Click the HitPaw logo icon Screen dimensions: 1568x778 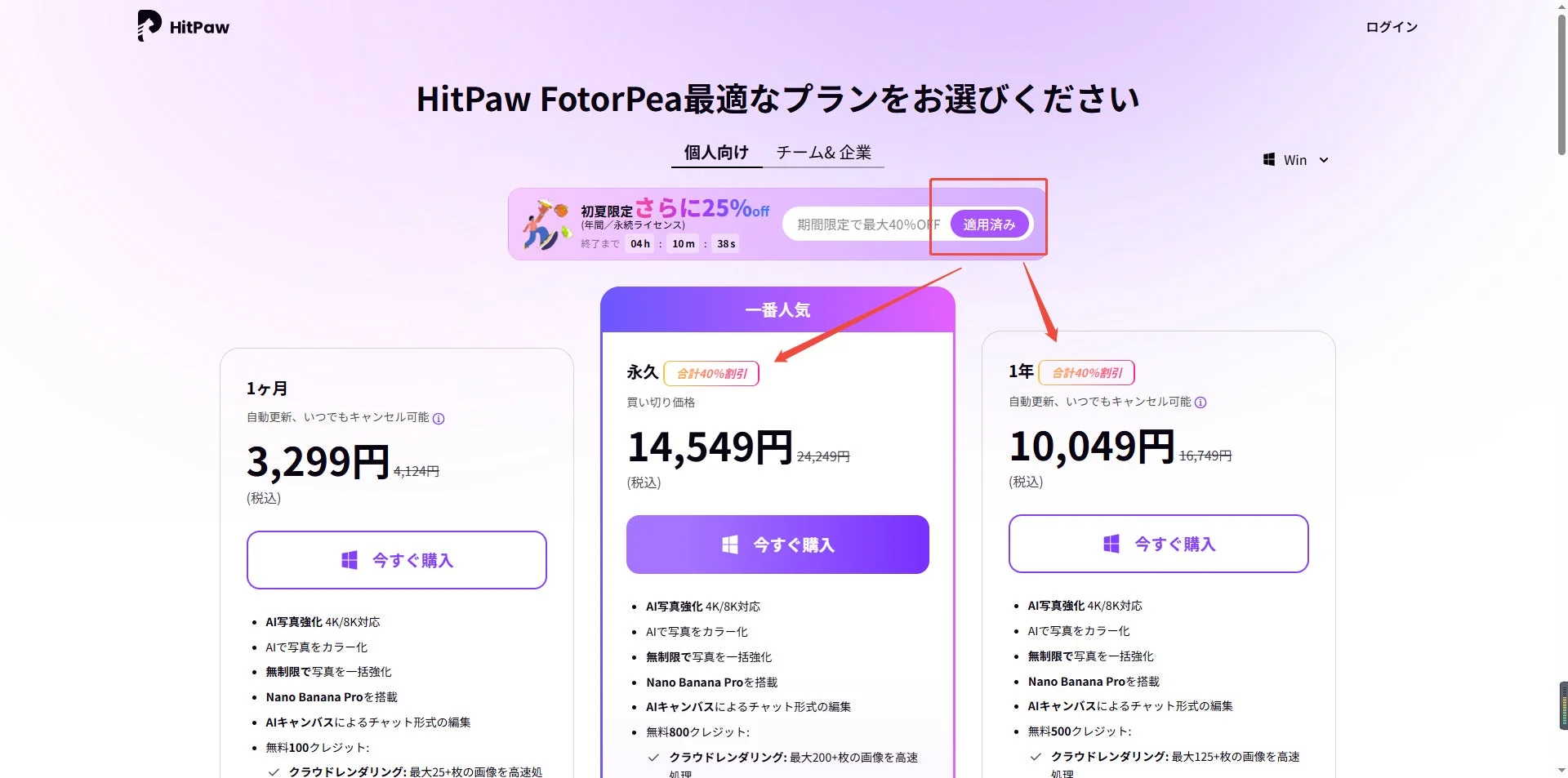click(x=149, y=26)
